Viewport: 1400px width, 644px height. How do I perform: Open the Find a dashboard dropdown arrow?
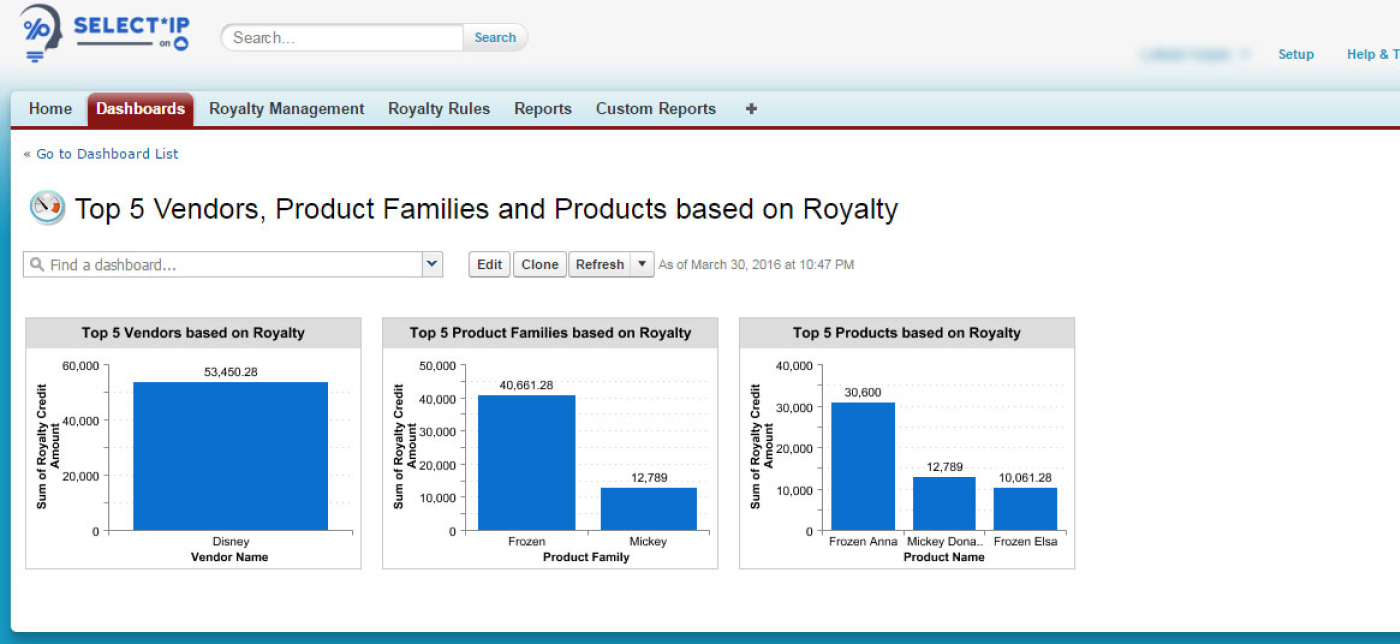coord(432,265)
